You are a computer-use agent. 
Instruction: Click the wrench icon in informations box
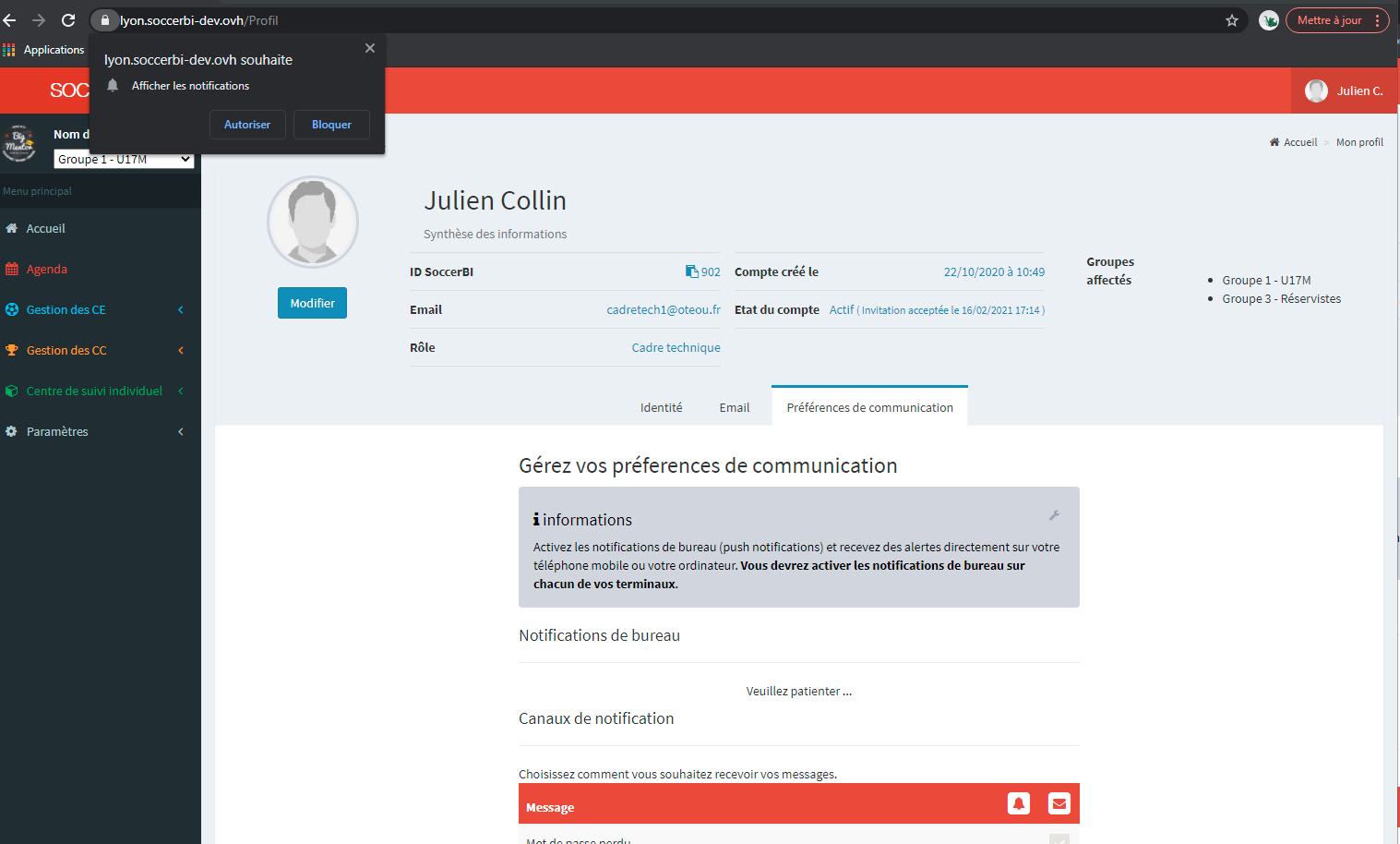point(1054,515)
